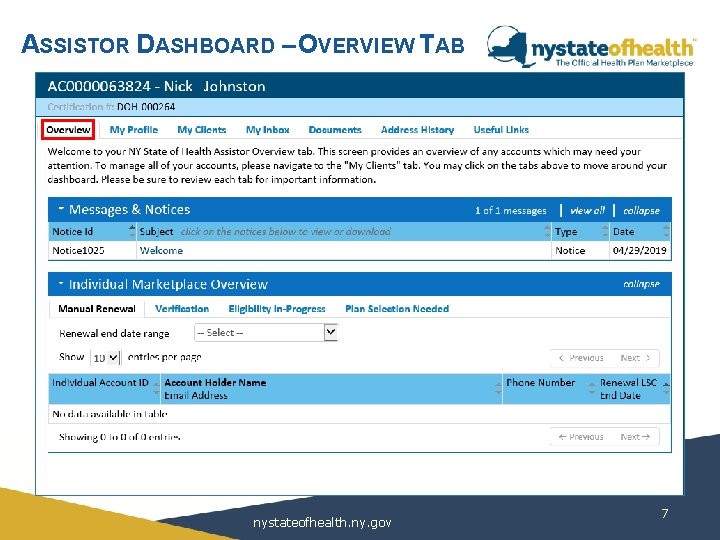Sort by Individual Account ID column
The image size is (720, 540).
click(x=104, y=389)
